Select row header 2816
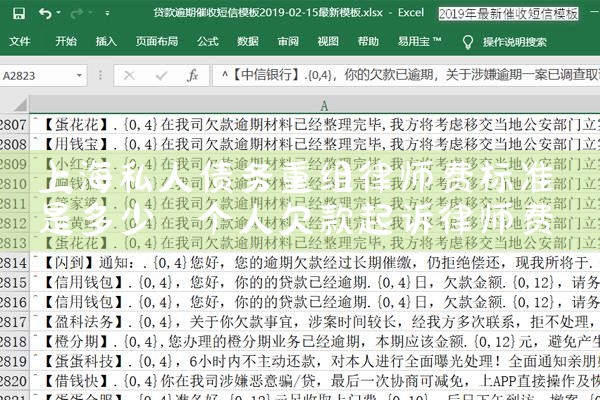 coord(14,302)
